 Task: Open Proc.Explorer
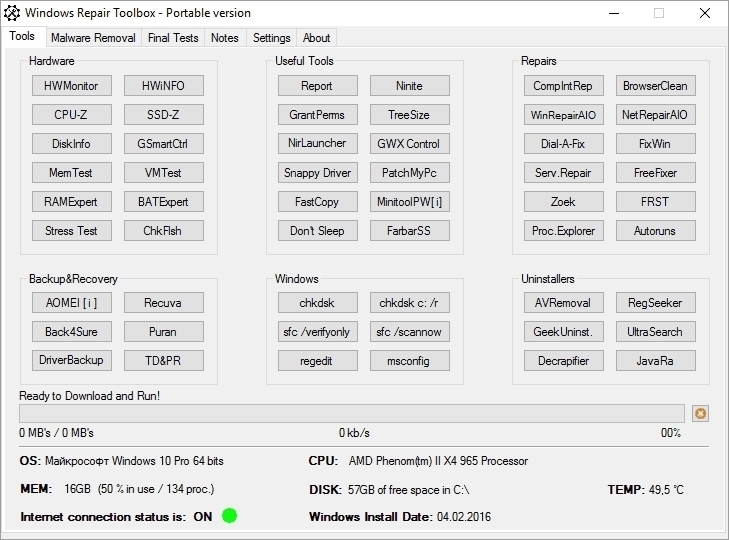point(563,231)
